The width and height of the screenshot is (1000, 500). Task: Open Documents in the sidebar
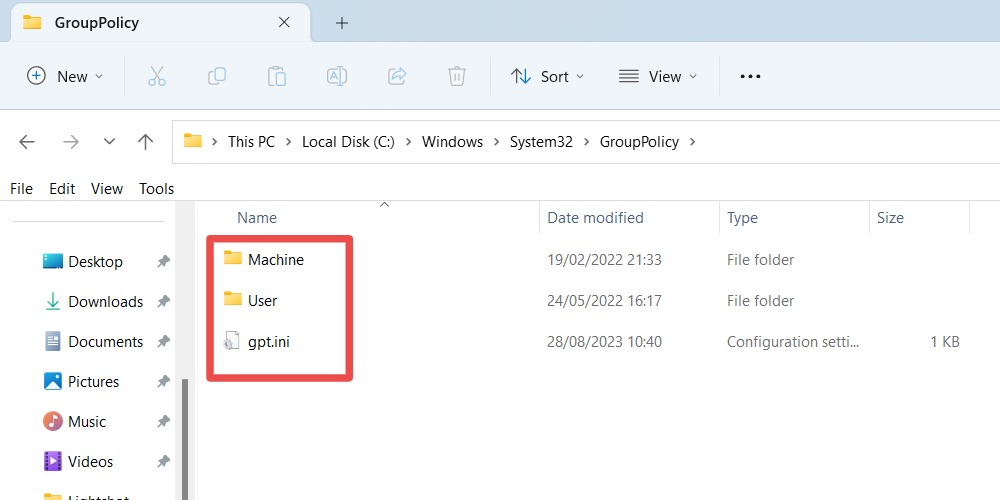tap(105, 342)
